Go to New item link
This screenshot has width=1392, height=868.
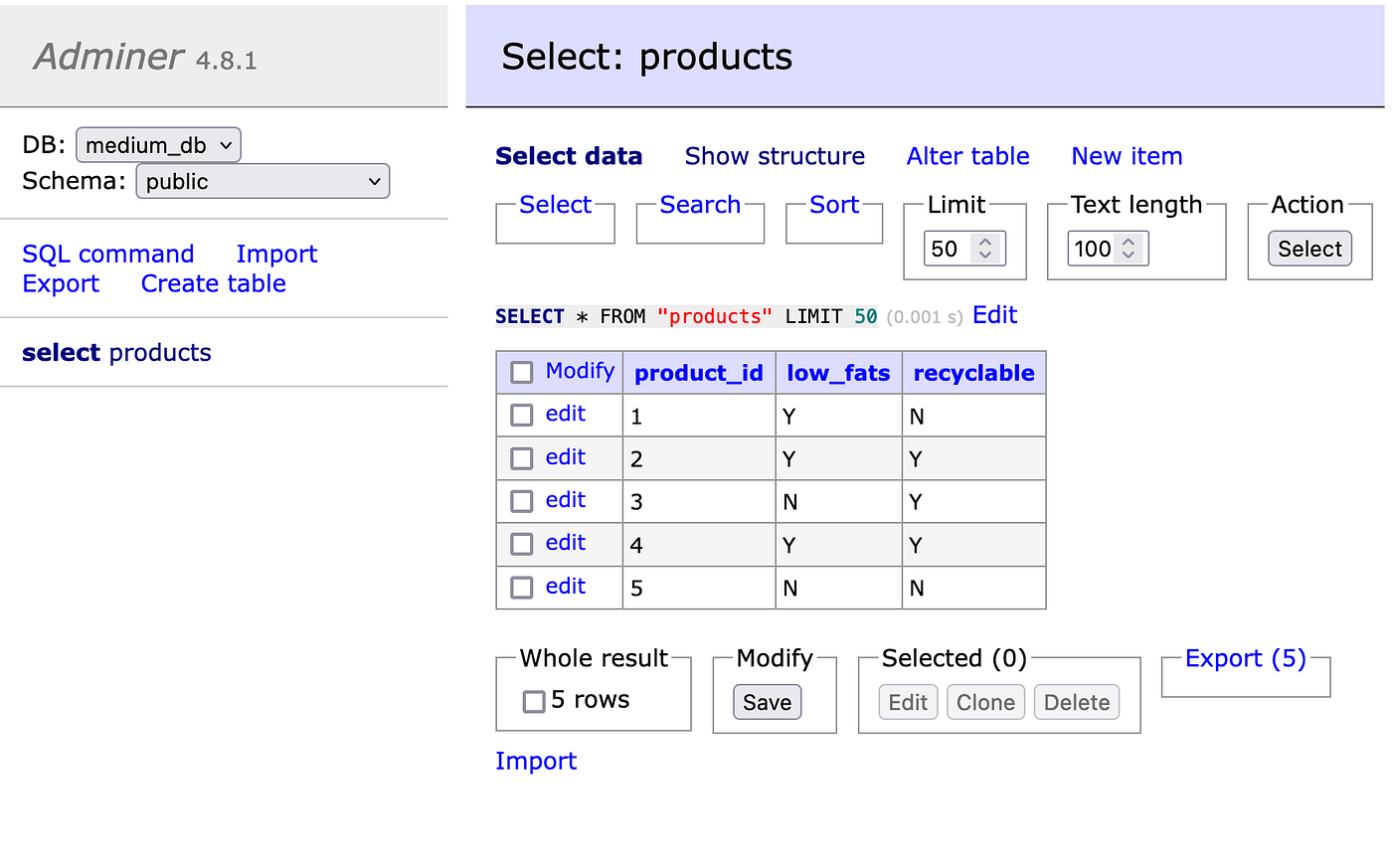tap(1127, 156)
